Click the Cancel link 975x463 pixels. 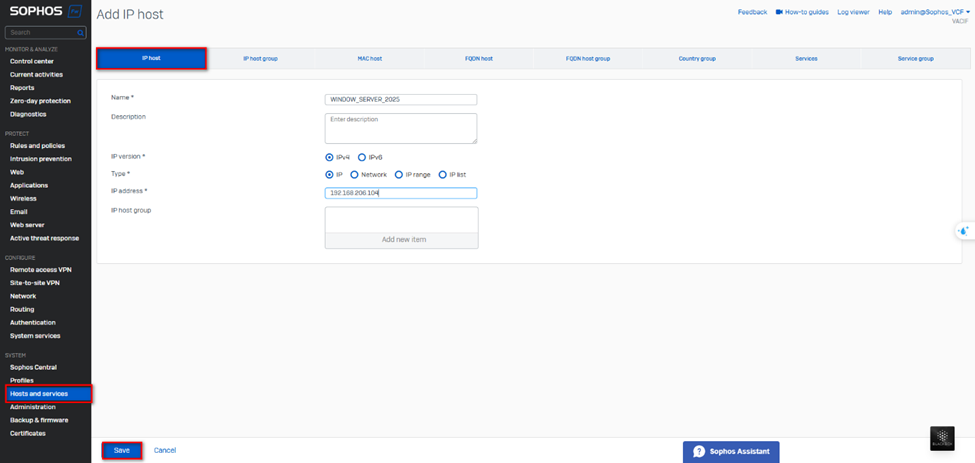point(164,450)
